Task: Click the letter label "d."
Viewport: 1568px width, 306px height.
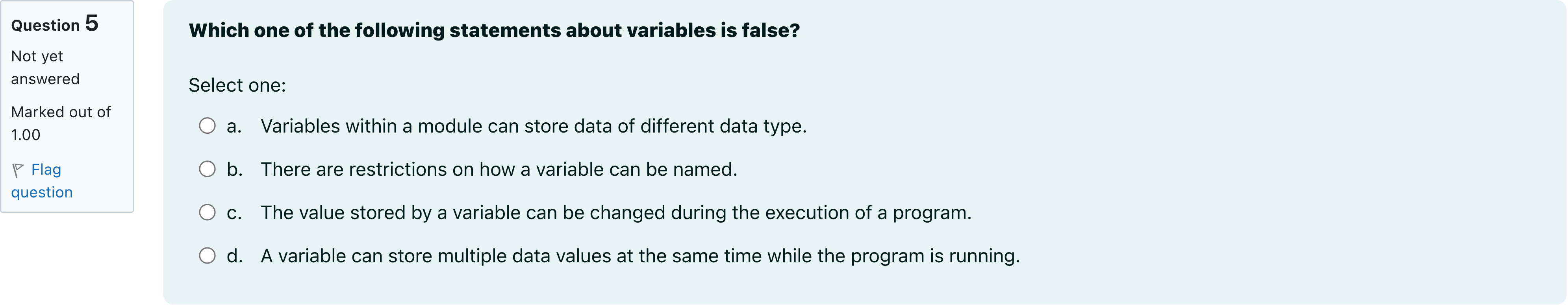Action: [234, 256]
